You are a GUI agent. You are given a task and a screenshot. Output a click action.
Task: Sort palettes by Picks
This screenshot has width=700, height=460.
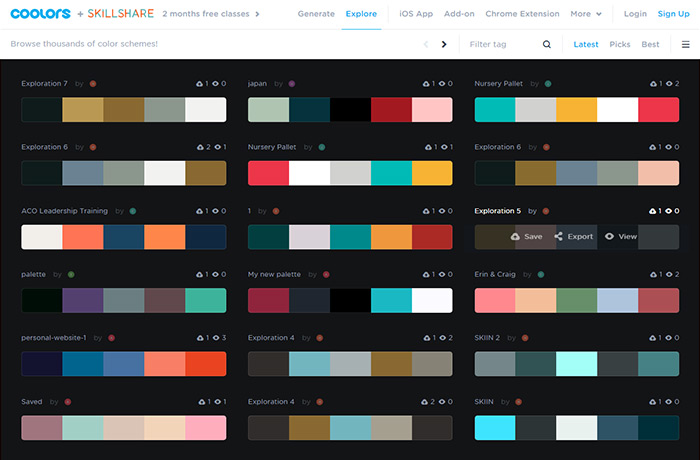click(620, 44)
